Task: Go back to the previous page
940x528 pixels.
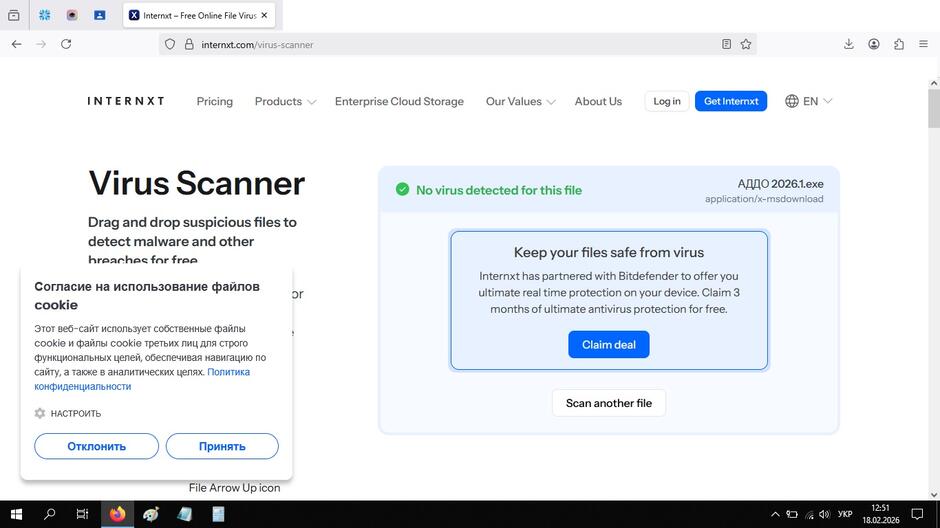Action: coord(17,44)
